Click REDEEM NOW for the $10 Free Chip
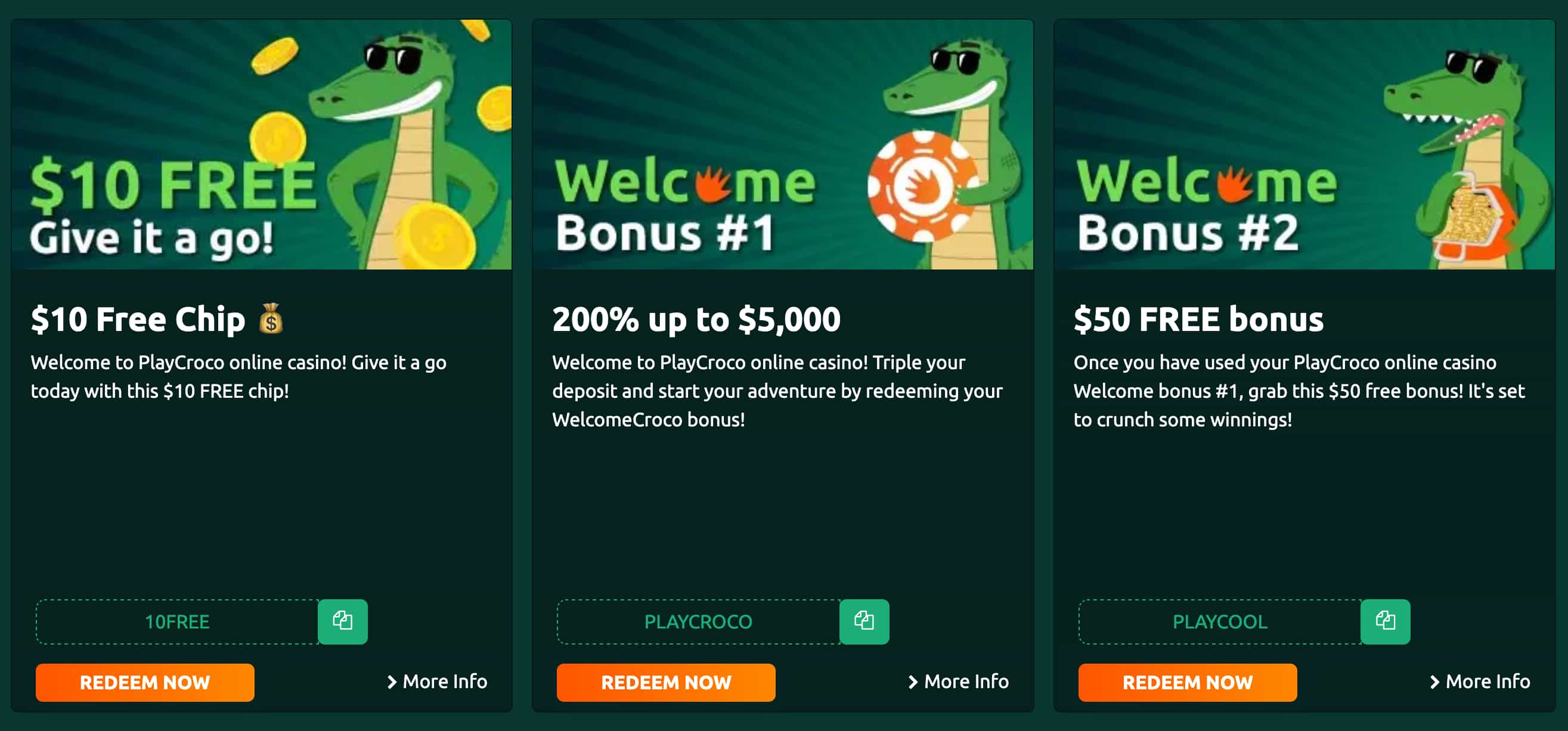 [x=145, y=682]
